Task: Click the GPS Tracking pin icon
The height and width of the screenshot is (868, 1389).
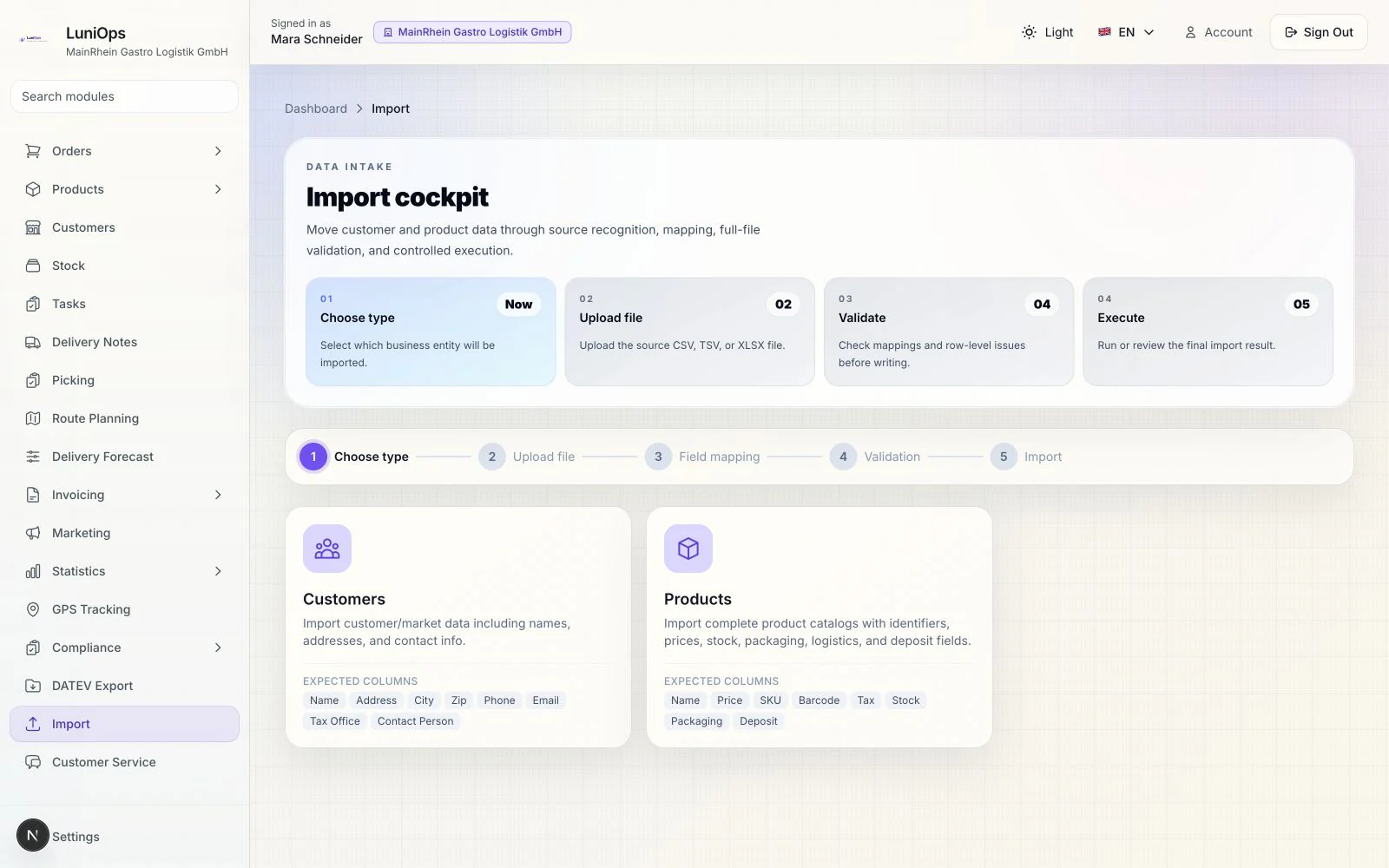Action: pyautogui.click(x=33, y=609)
